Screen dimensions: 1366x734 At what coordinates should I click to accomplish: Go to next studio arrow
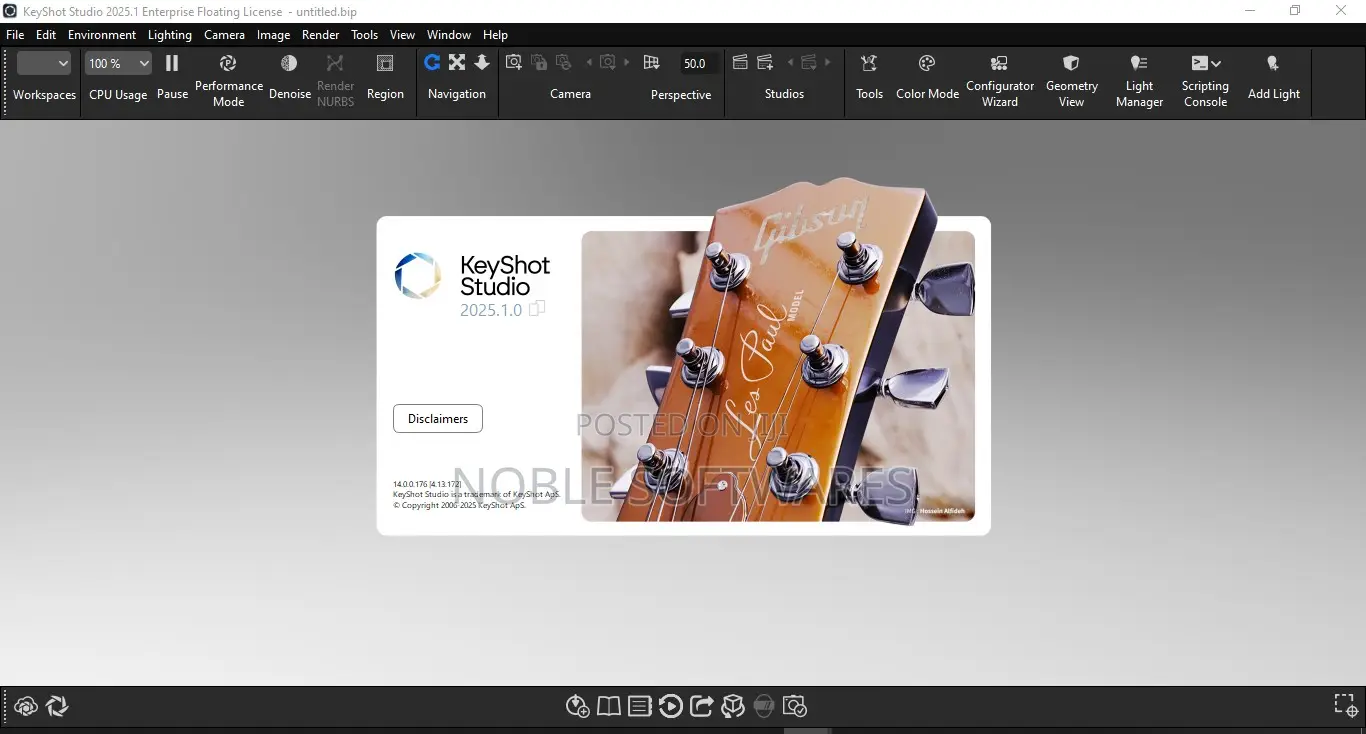(828, 63)
